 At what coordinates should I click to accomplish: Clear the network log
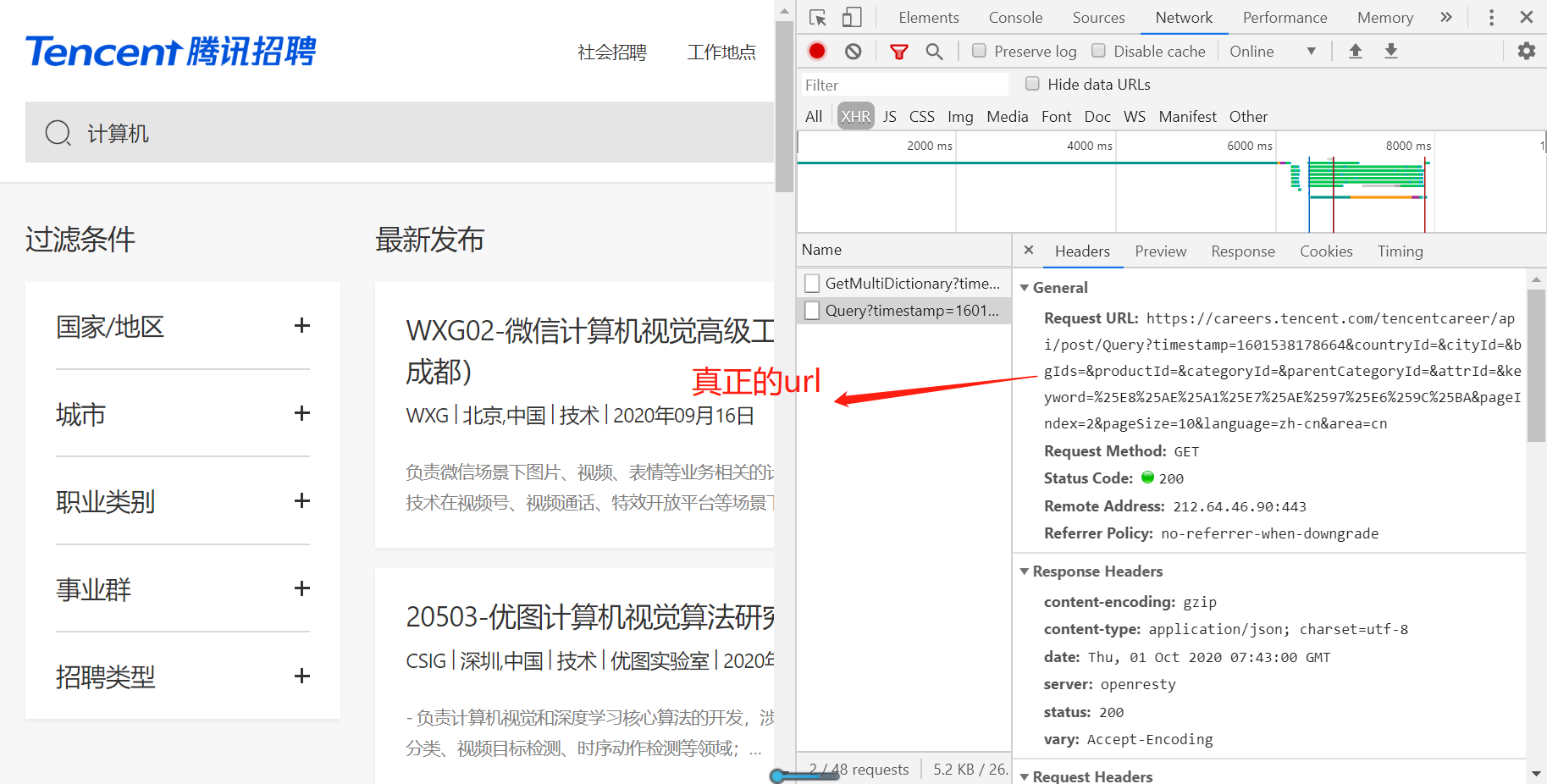coord(854,51)
